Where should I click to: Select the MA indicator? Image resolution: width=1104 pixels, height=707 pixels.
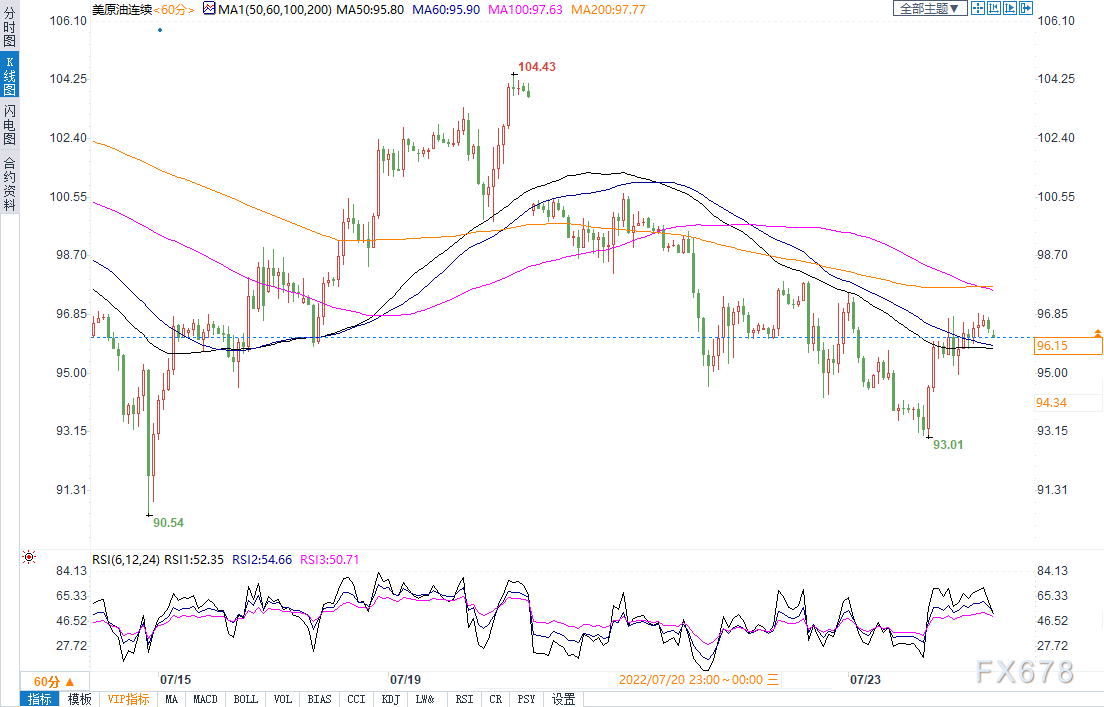[172, 699]
